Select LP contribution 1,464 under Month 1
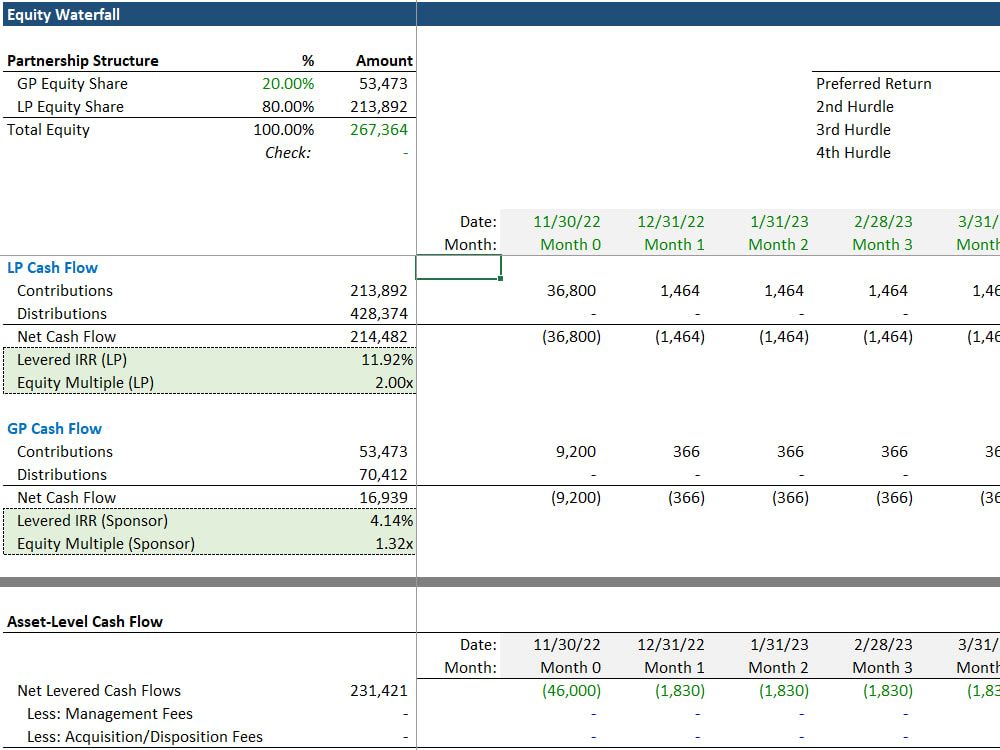This screenshot has height=750, width=1000. pos(679,290)
